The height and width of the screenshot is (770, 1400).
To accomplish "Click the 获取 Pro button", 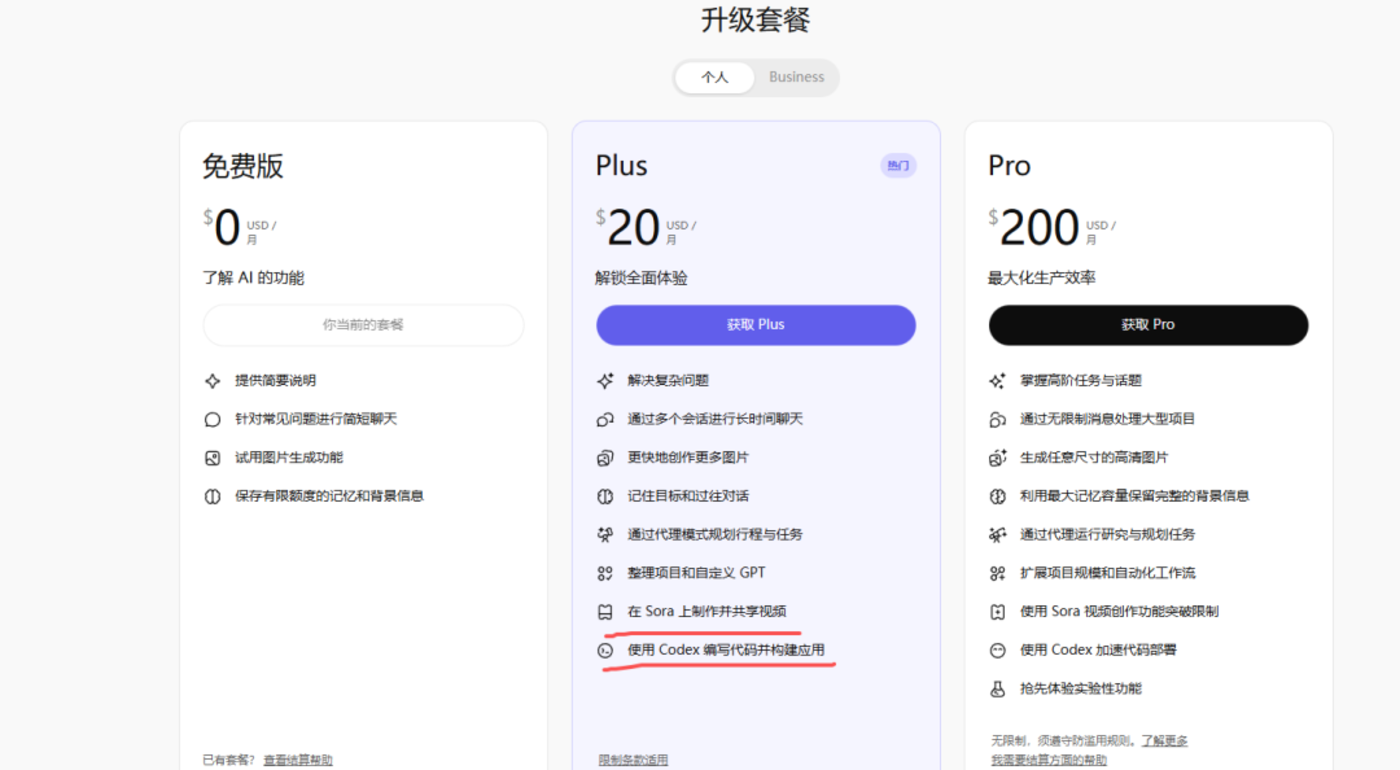I will [x=1148, y=325].
